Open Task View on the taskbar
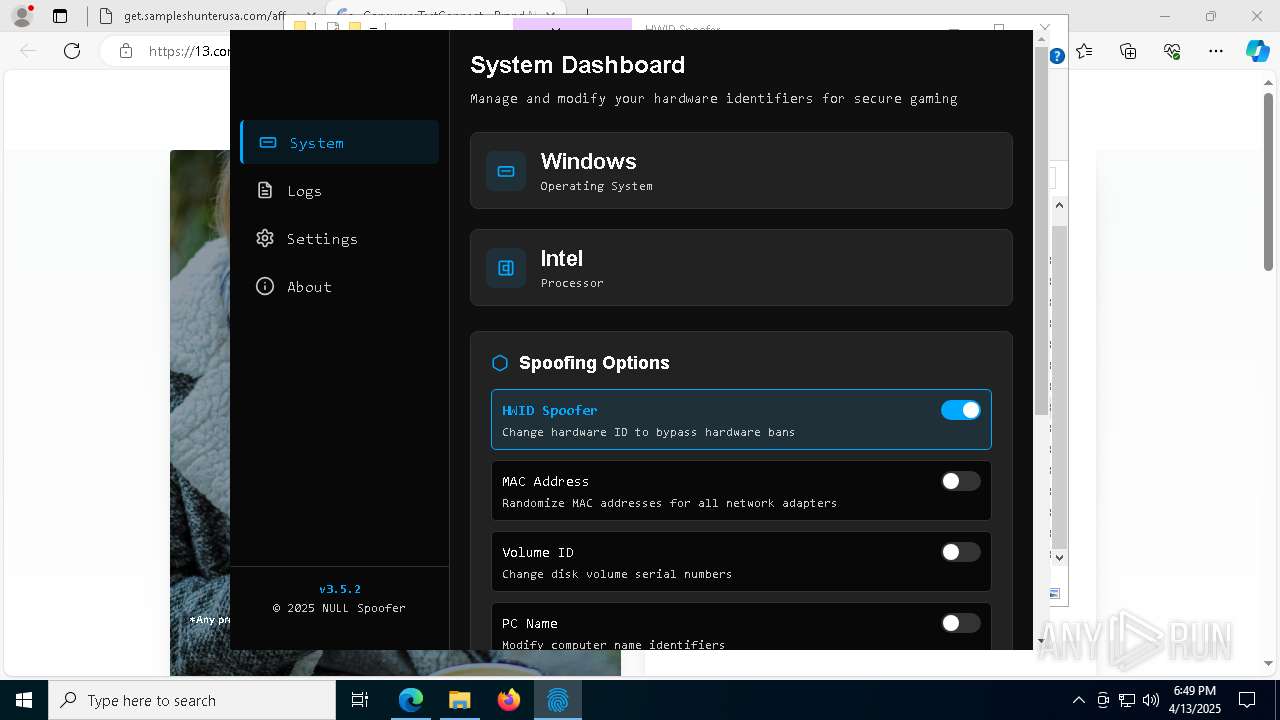 pyautogui.click(x=360, y=700)
